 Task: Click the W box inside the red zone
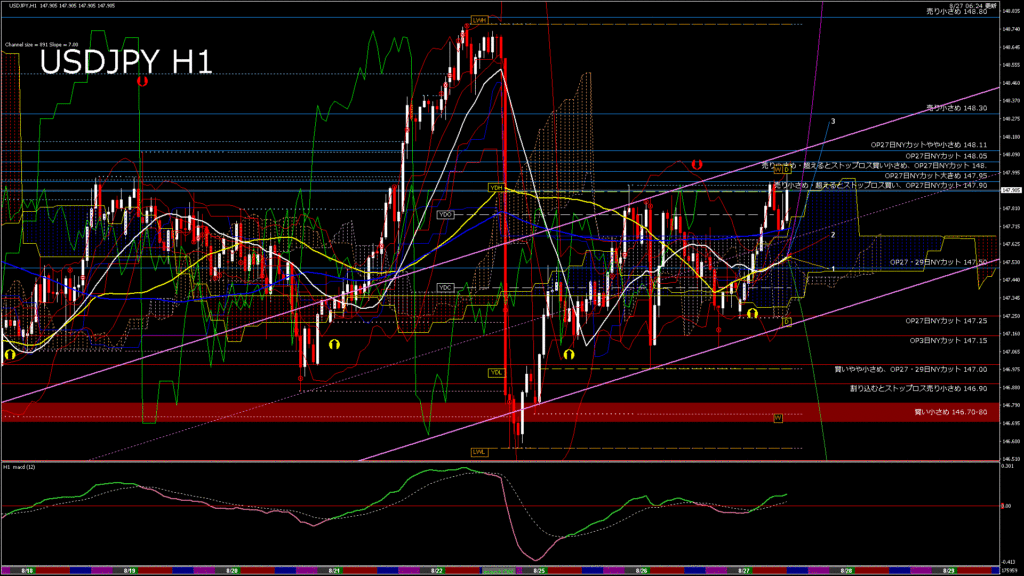(777, 417)
